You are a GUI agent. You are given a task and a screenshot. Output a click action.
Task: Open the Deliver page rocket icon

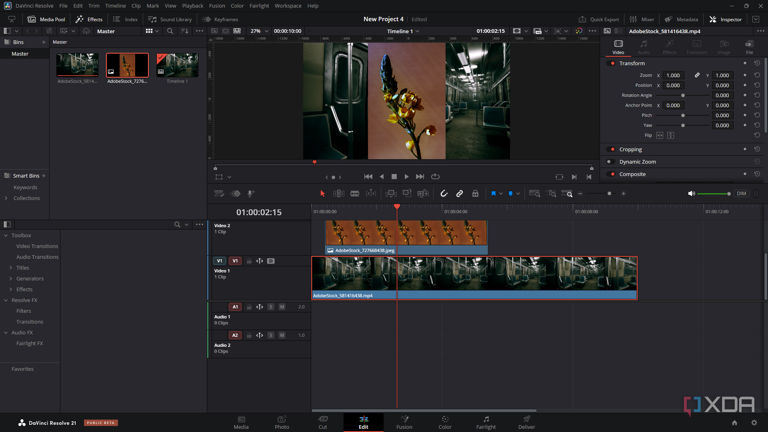click(527, 422)
